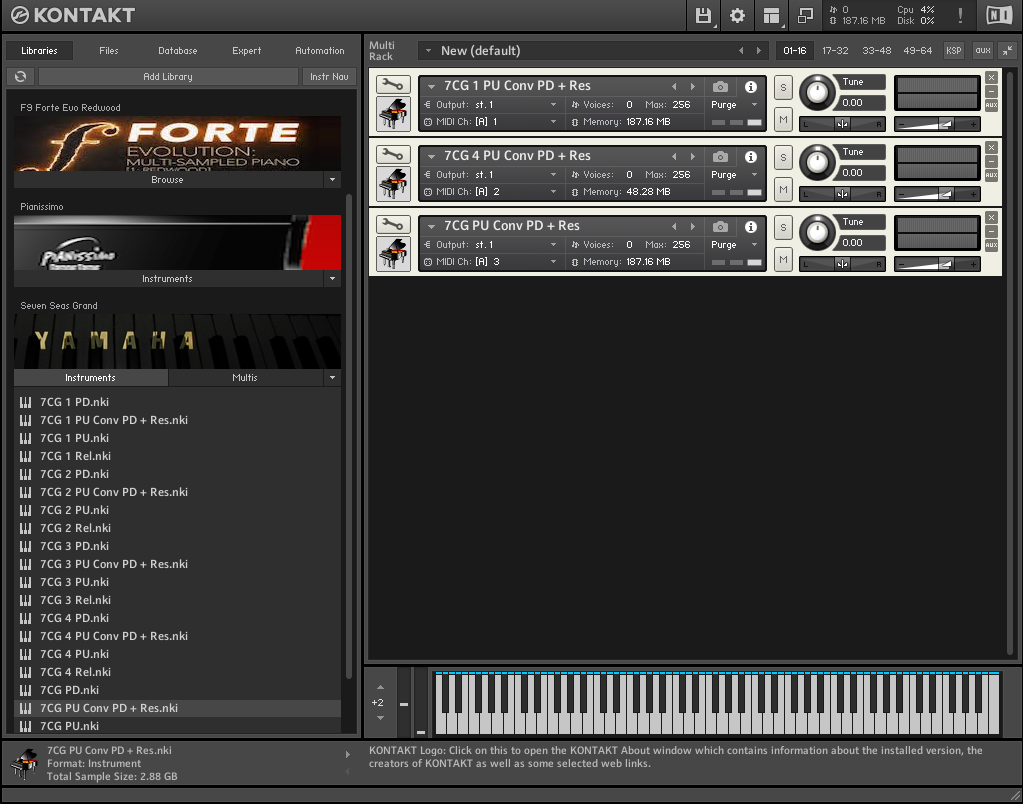Open the save/load files menu icon

click(x=703, y=16)
